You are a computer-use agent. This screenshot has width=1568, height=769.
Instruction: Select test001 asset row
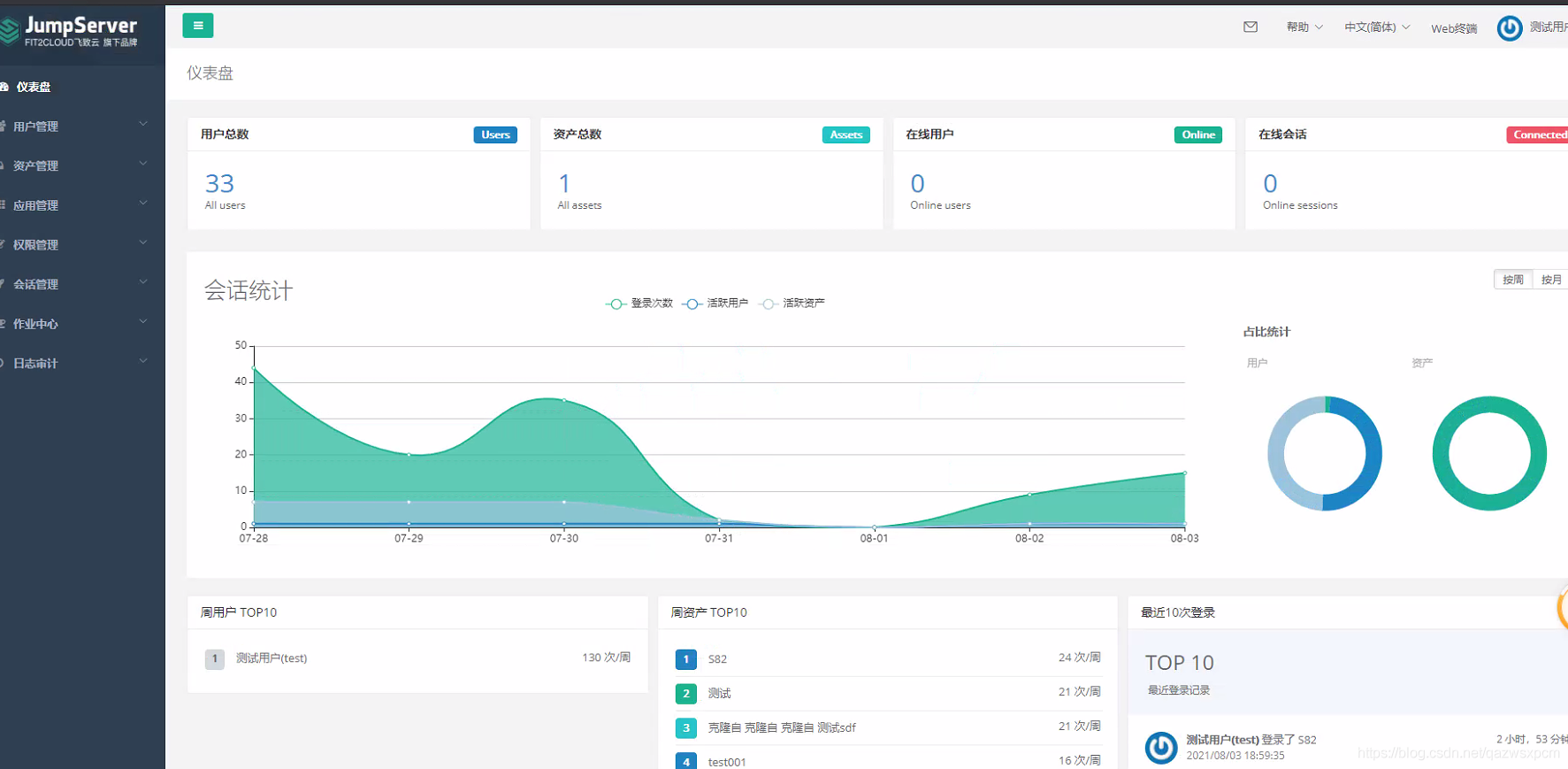point(888,761)
